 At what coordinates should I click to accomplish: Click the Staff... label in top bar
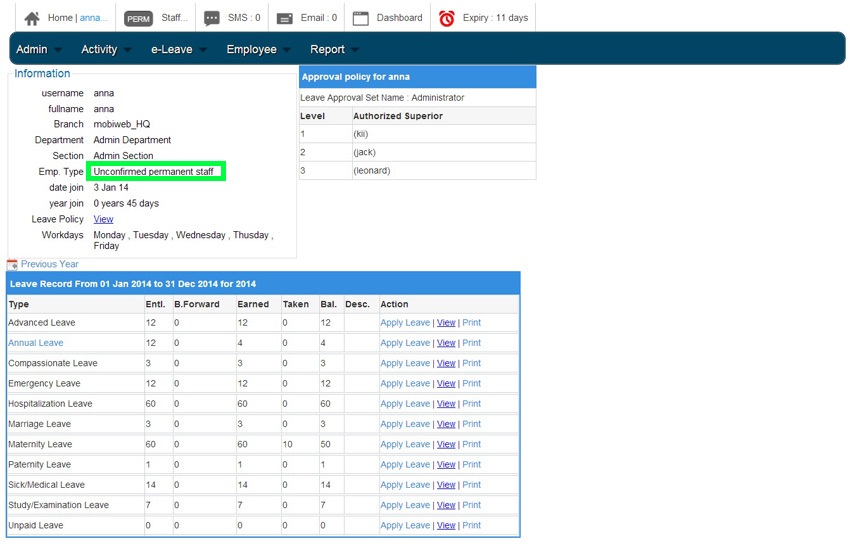point(175,18)
